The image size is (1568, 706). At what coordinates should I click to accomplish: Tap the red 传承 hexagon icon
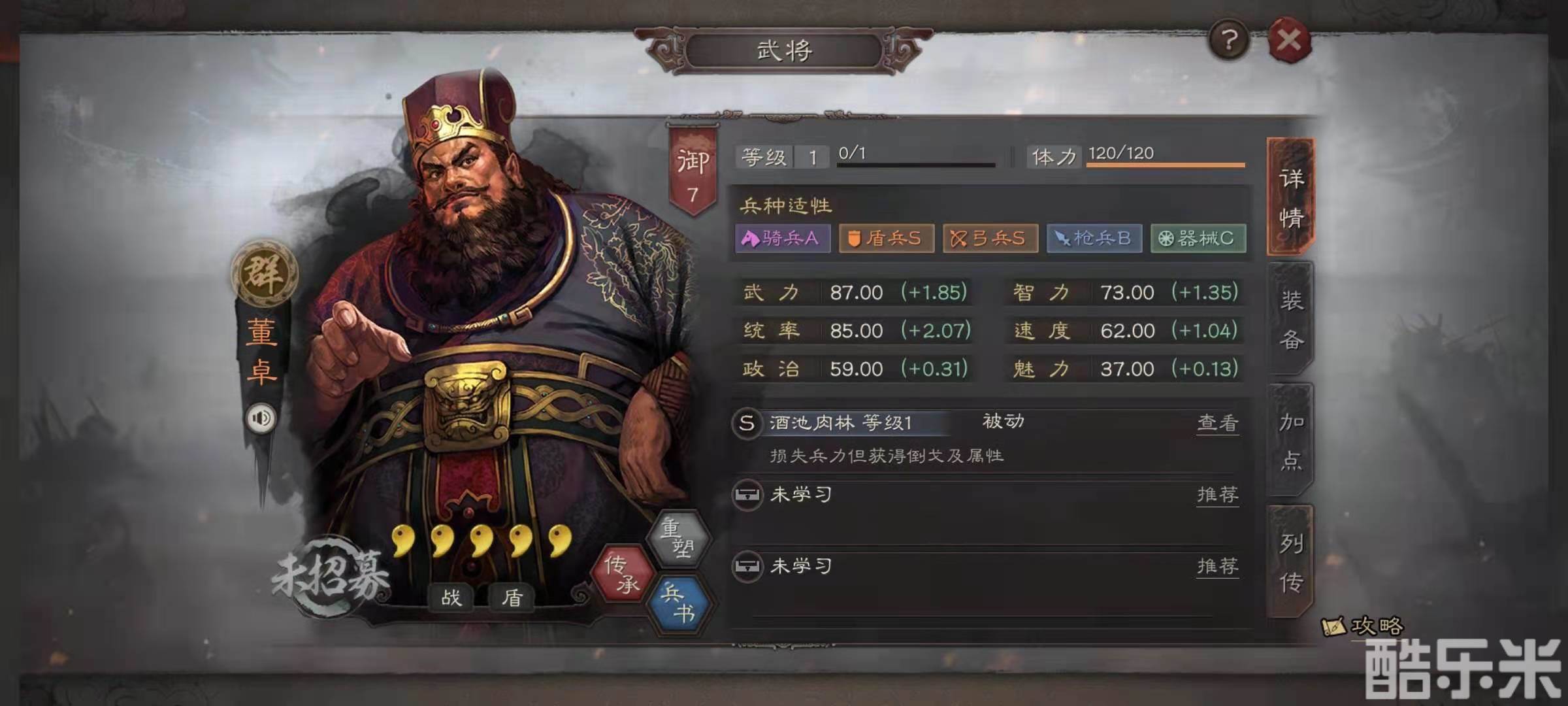(x=622, y=573)
